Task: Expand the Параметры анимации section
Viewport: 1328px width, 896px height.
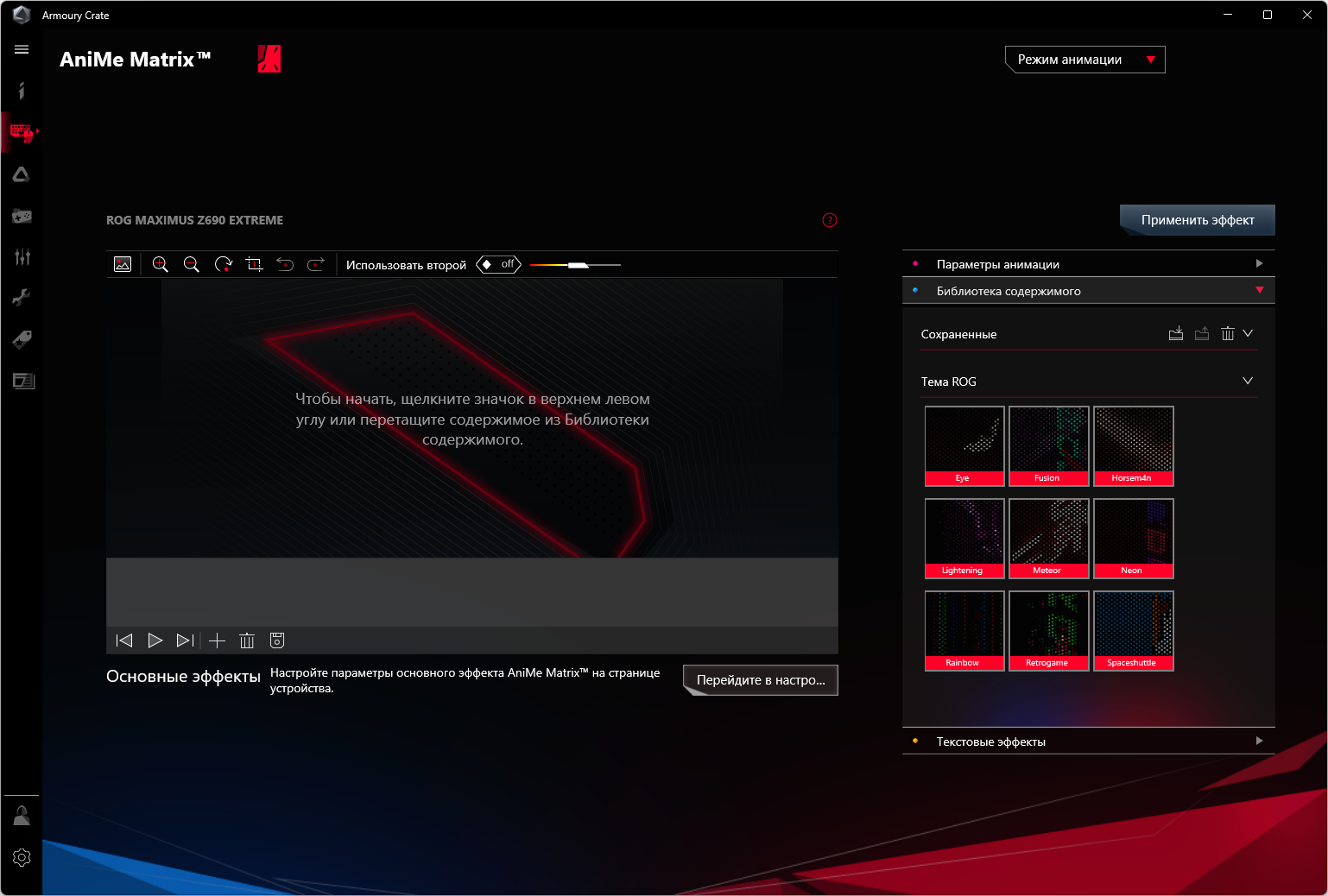Action: point(1089,264)
